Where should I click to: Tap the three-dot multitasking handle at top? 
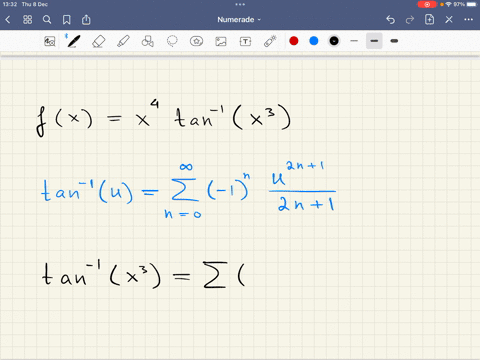coord(240,4)
